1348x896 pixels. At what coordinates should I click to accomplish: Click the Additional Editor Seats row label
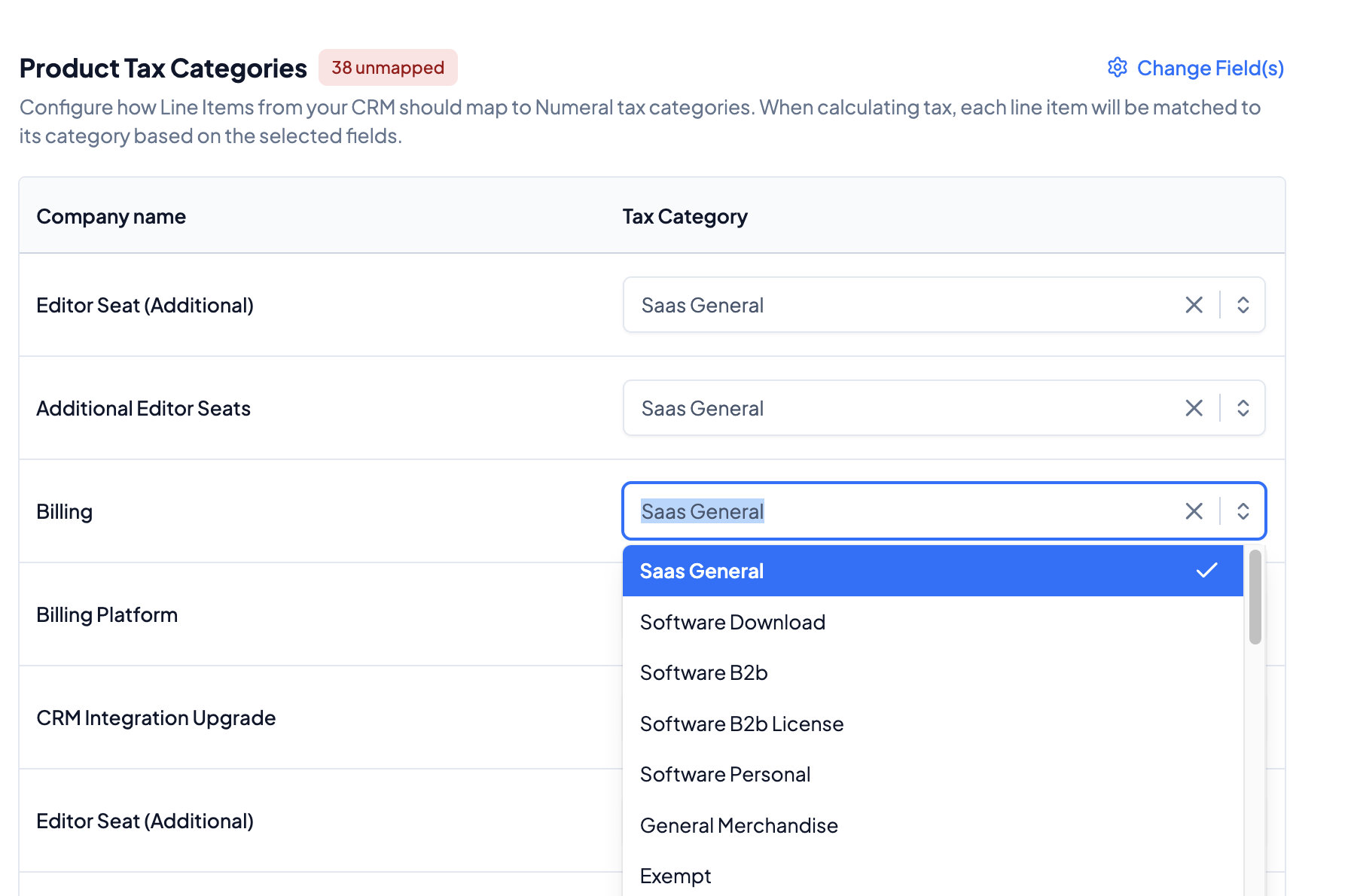pos(143,408)
